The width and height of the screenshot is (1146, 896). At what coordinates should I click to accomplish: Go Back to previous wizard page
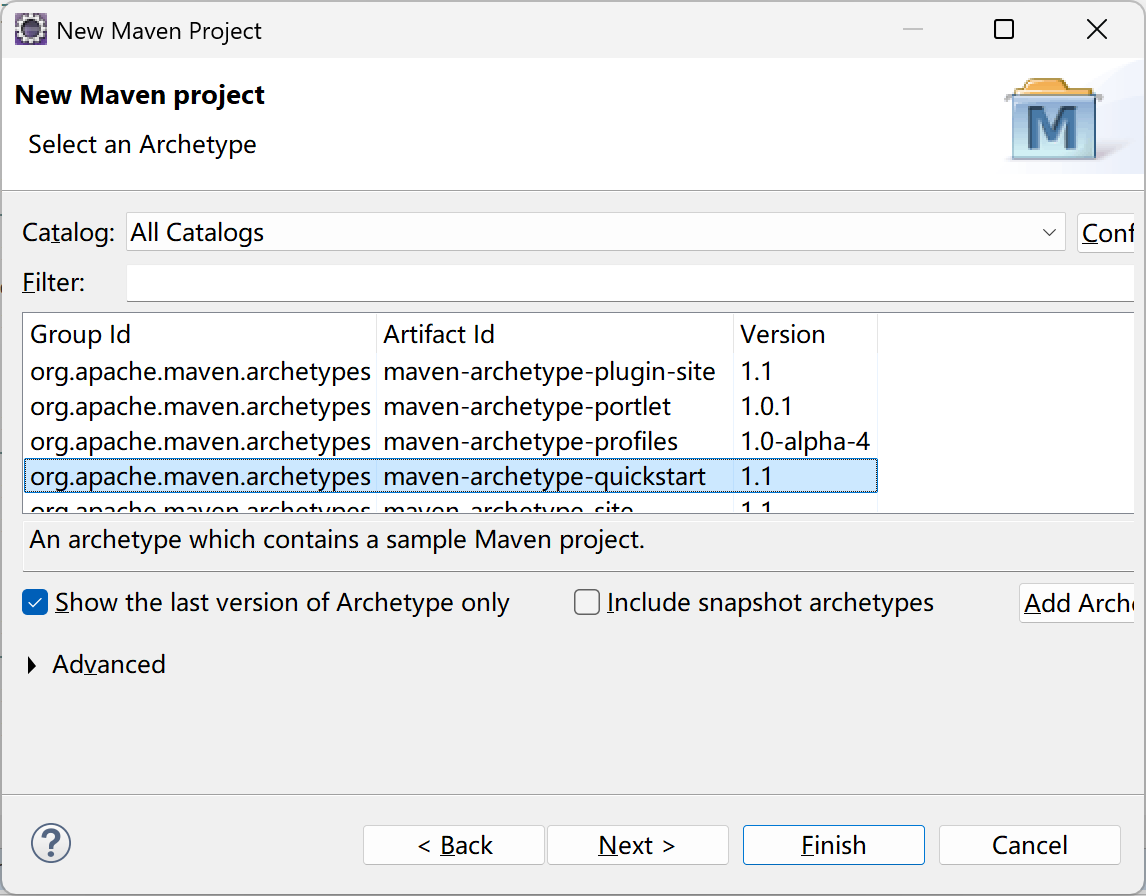pyautogui.click(x=454, y=845)
